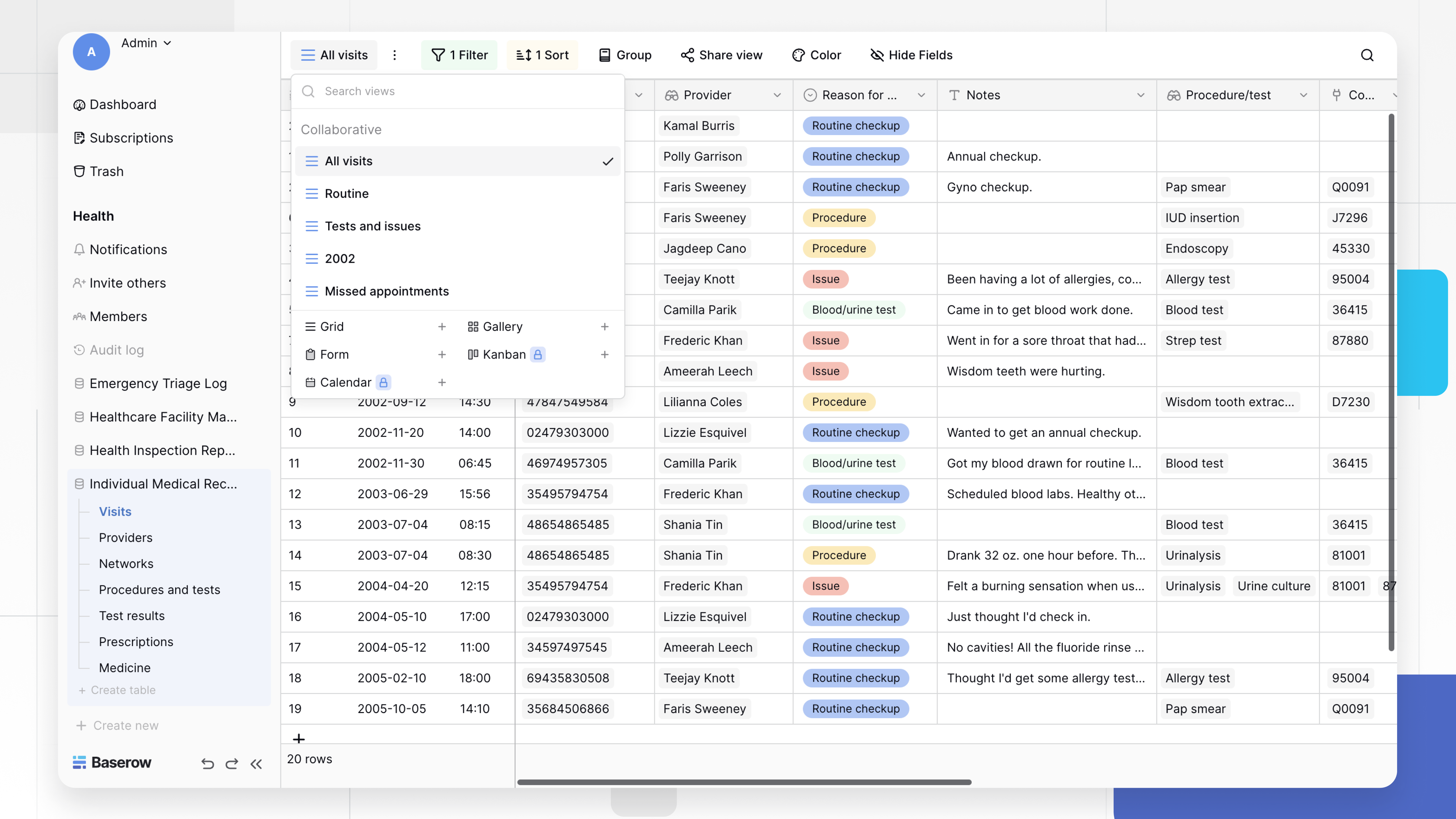Viewport: 1456px width, 819px height.
Task: Toggle Hide Fields on the toolbar
Action: pyautogui.click(x=911, y=55)
